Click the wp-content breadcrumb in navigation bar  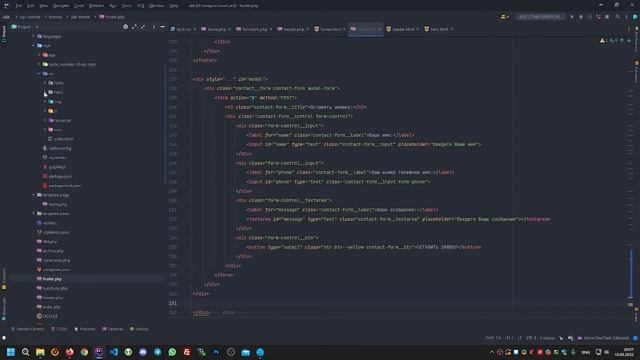[30, 17]
